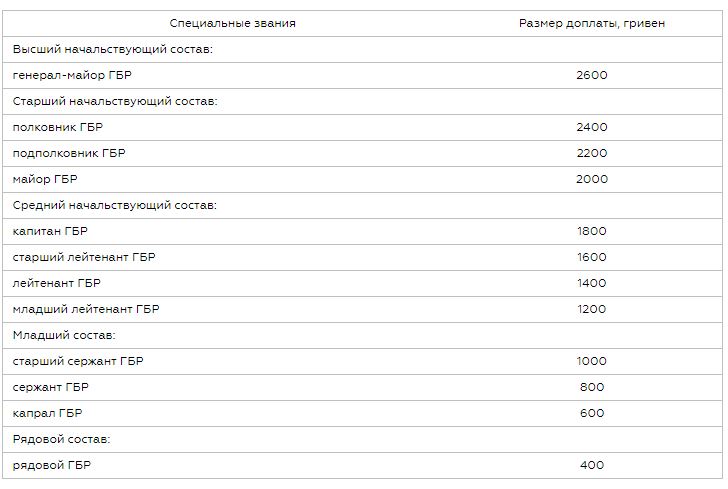The height and width of the screenshot is (489, 728).
Task: Click the "подполковник ГБР" rank cell
Action: pyautogui.click(x=70, y=153)
